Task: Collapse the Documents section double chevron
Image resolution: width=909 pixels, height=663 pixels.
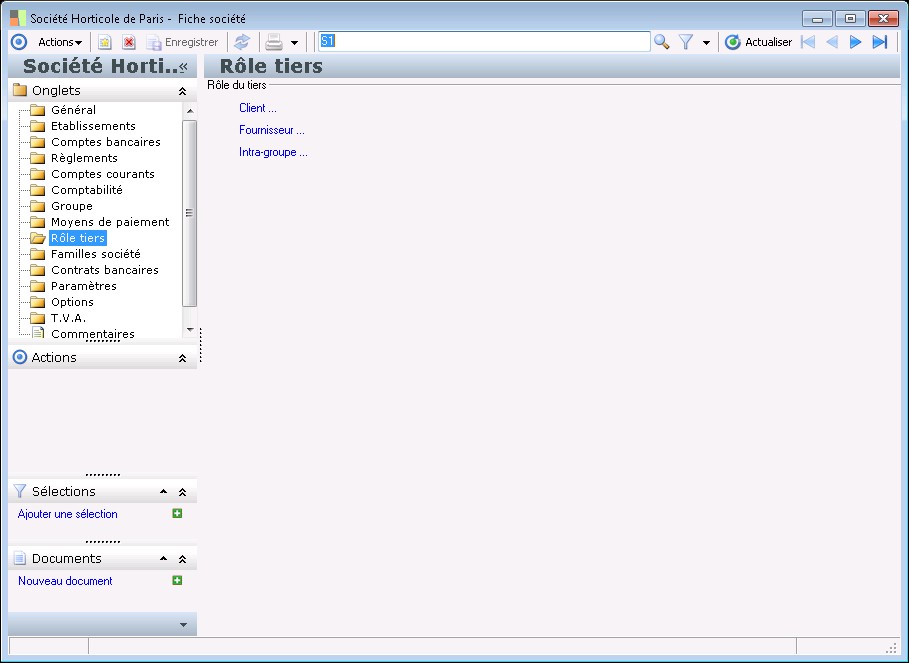Action: pyautogui.click(x=182, y=559)
